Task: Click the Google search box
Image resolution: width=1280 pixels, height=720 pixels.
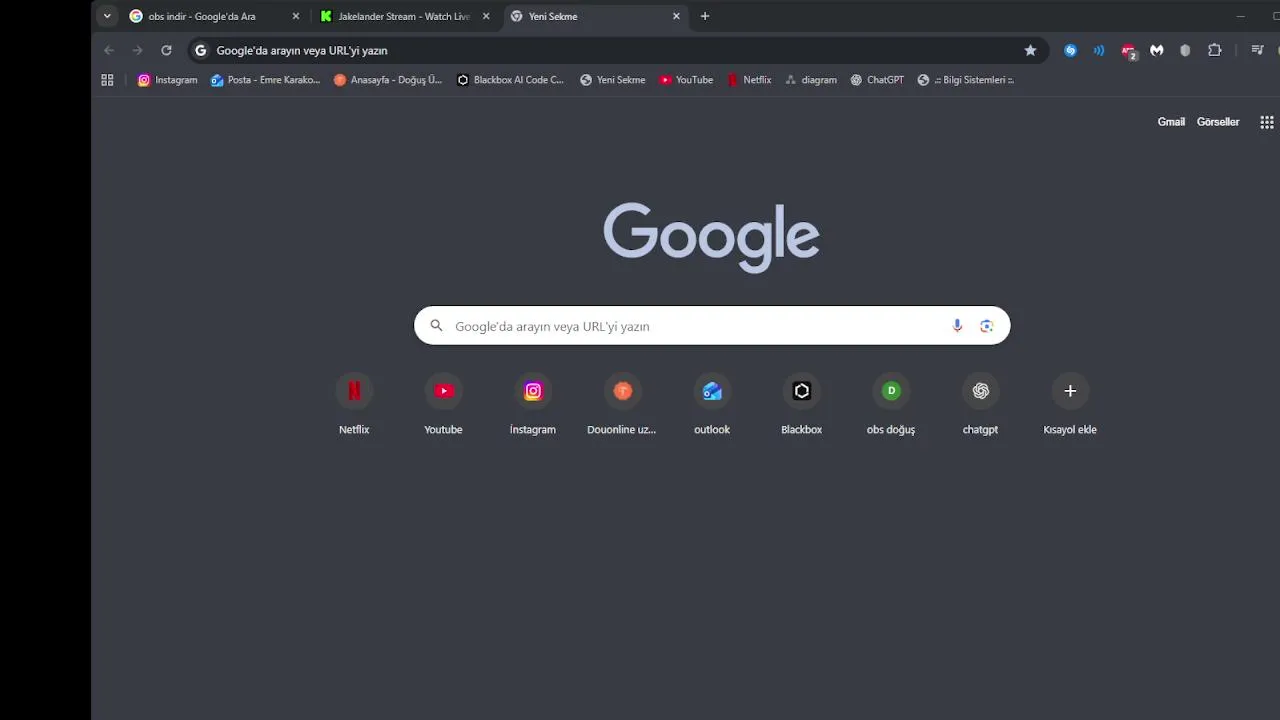Action: (712, 326)
